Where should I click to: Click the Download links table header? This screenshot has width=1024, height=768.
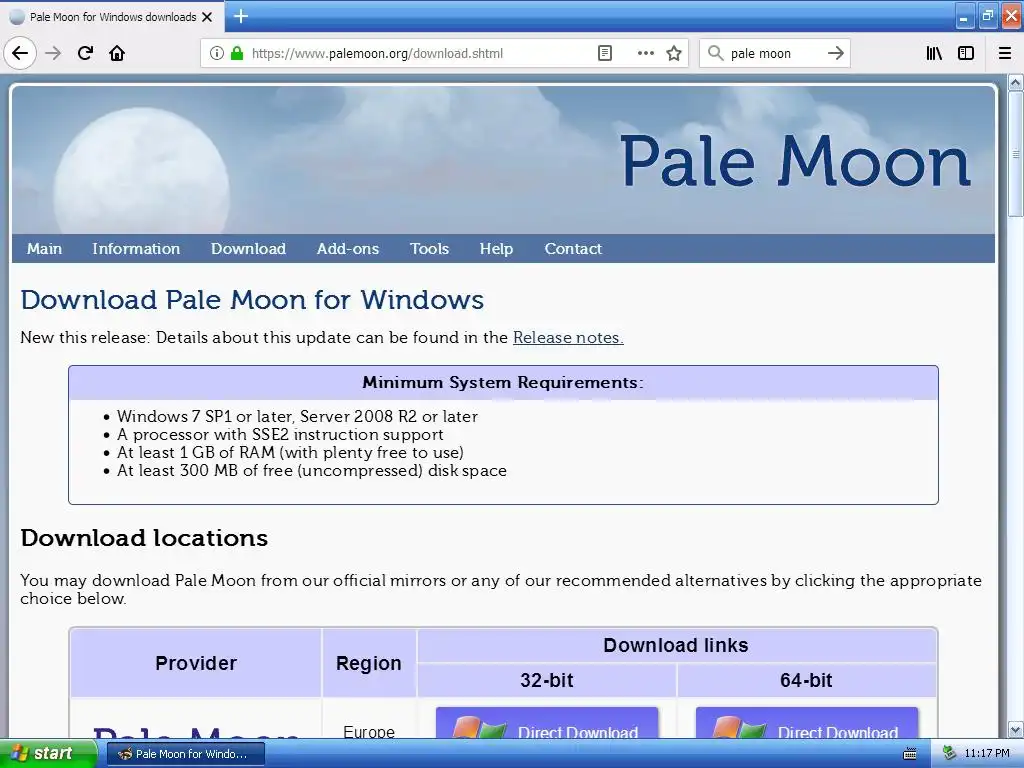[676, 645]
